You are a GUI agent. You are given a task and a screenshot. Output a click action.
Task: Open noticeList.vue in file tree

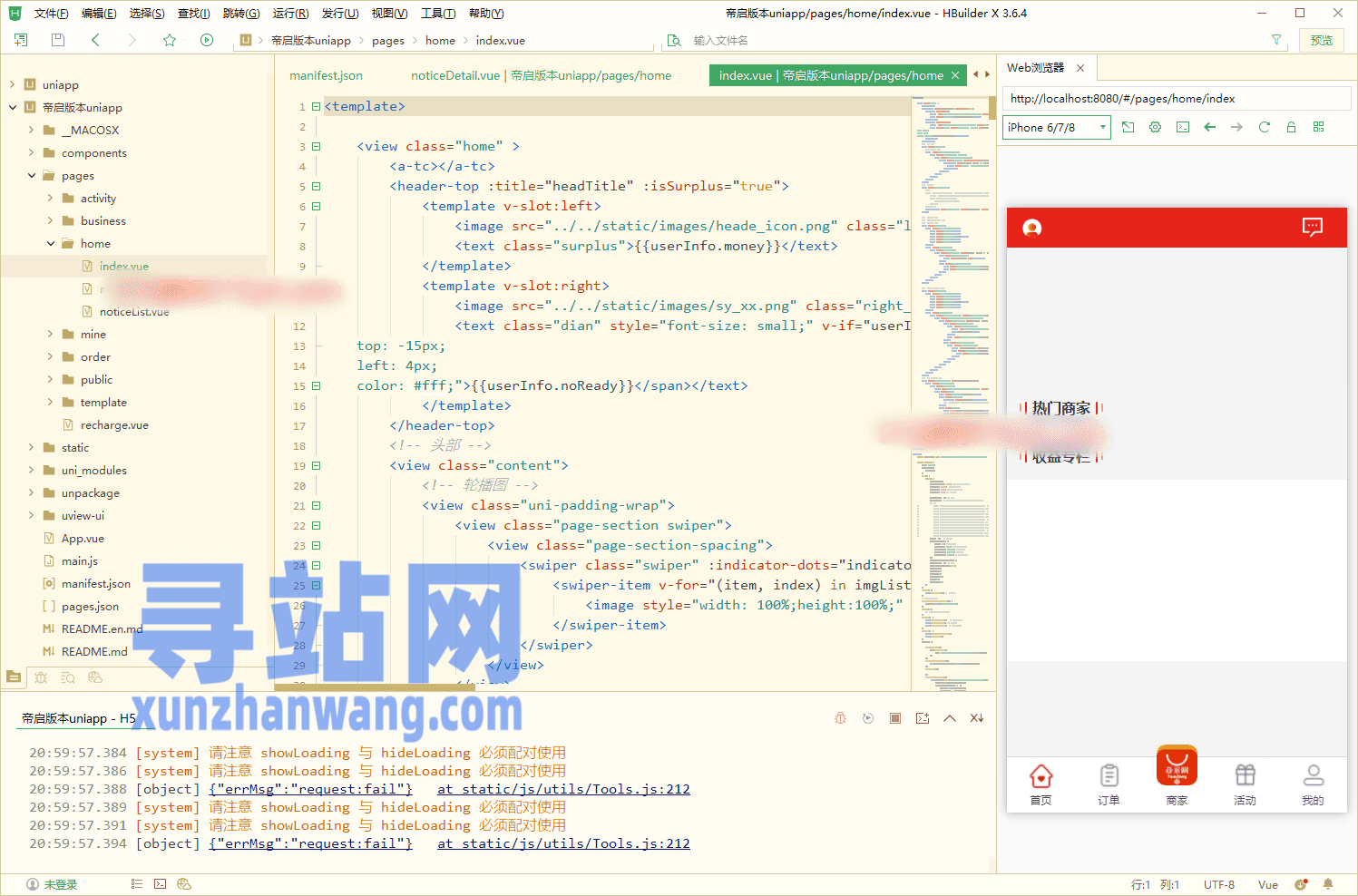134,311
